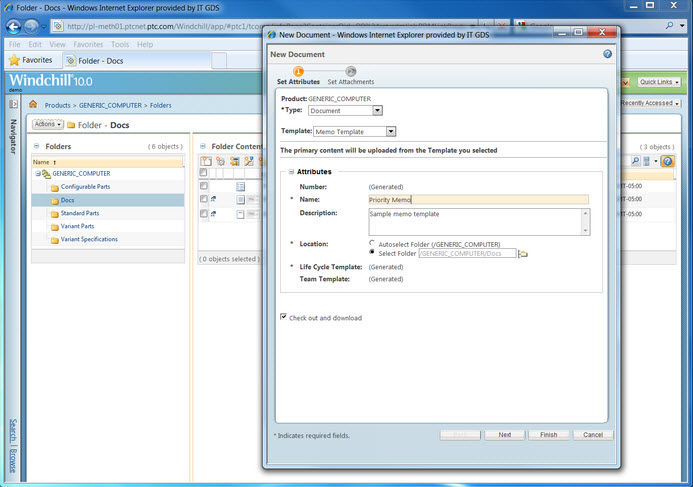Select Configurable Parts folder in tree

pos(85,186)
